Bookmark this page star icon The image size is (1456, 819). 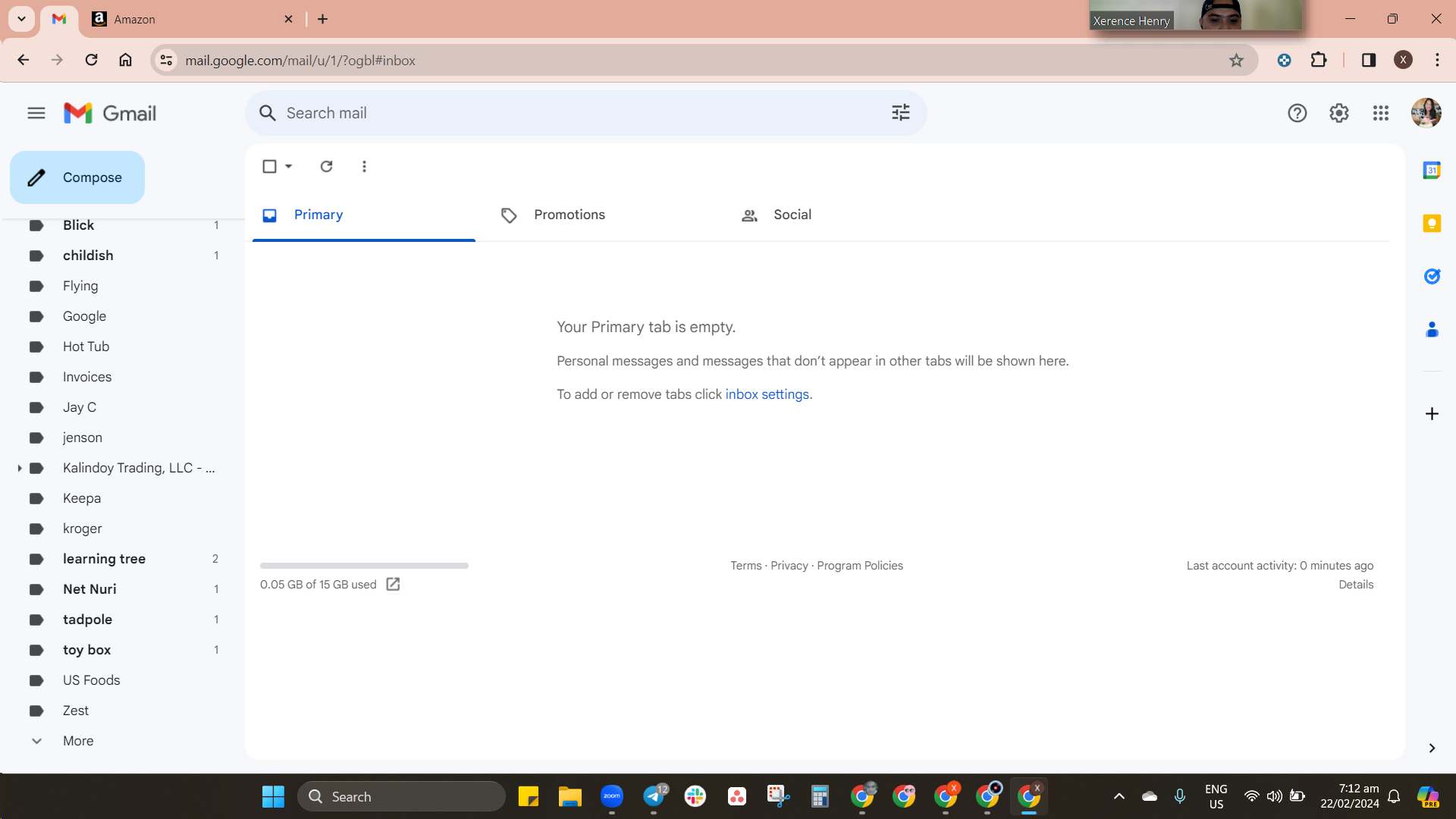tap(1236, 60)
